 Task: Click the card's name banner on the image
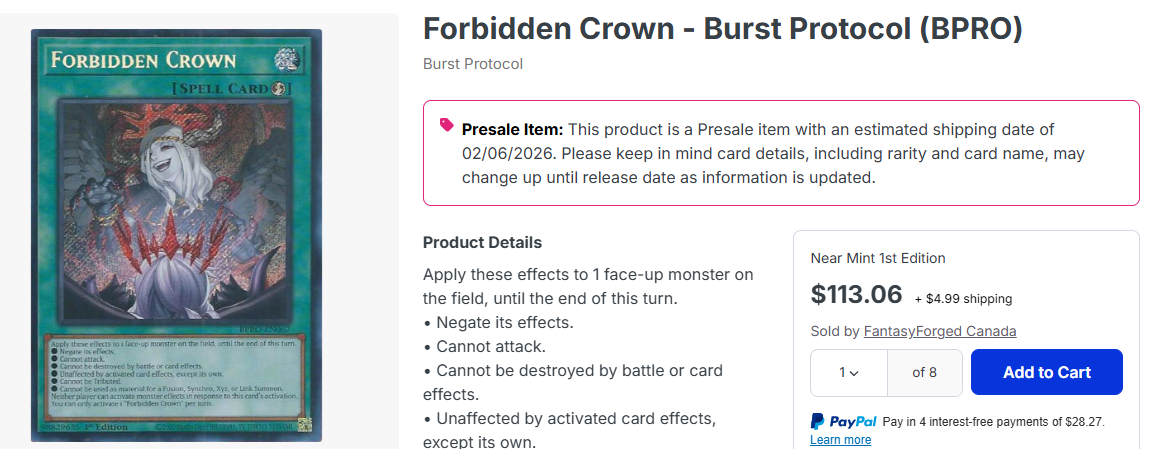tap(145, 60)
